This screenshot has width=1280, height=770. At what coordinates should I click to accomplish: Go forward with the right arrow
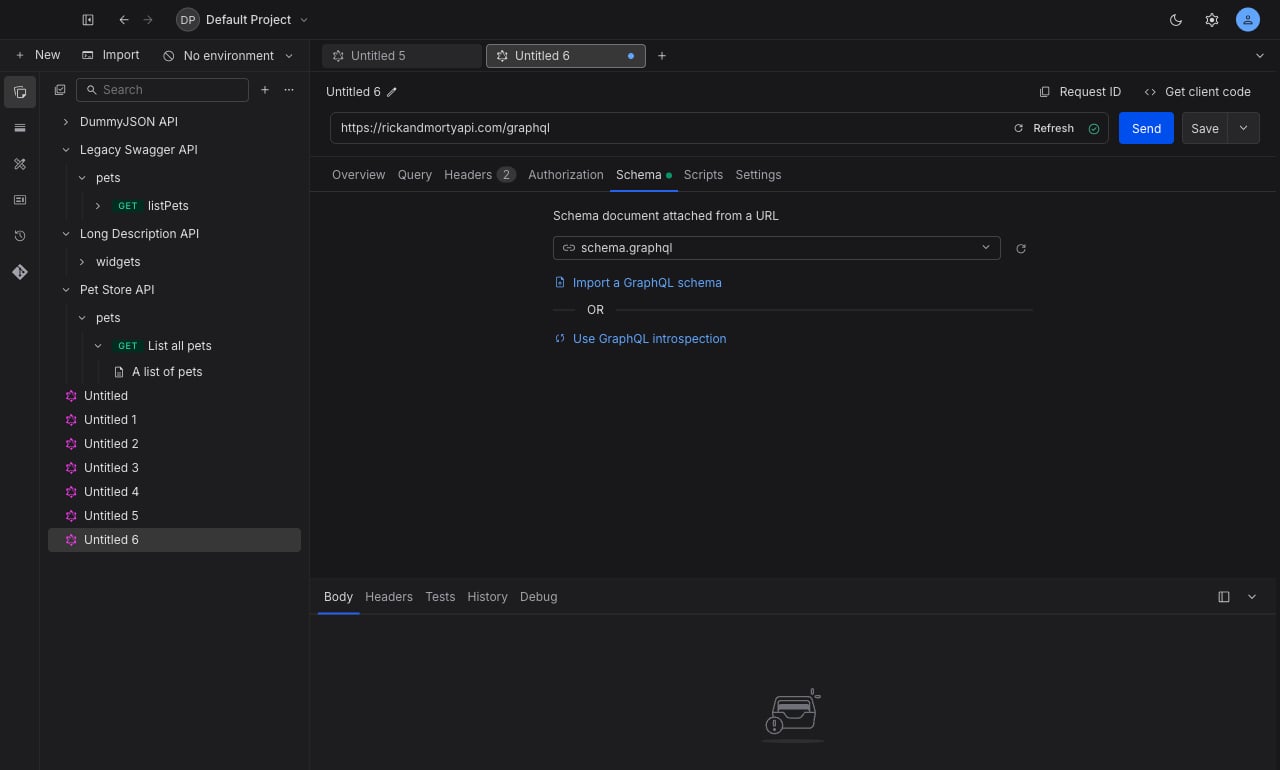148,20
